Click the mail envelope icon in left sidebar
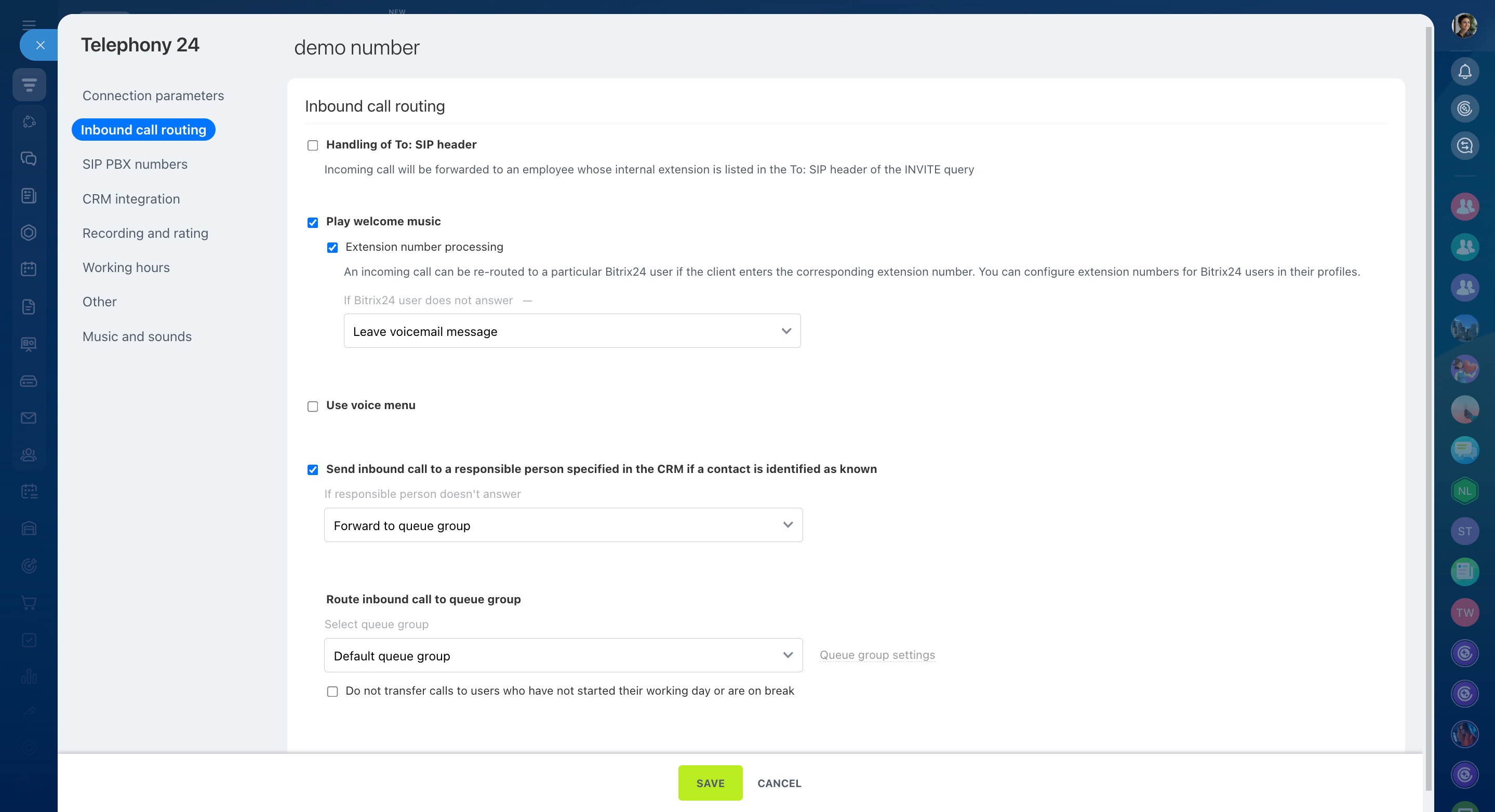This screenshot has width=1495, height=812. tap(29, 417)
